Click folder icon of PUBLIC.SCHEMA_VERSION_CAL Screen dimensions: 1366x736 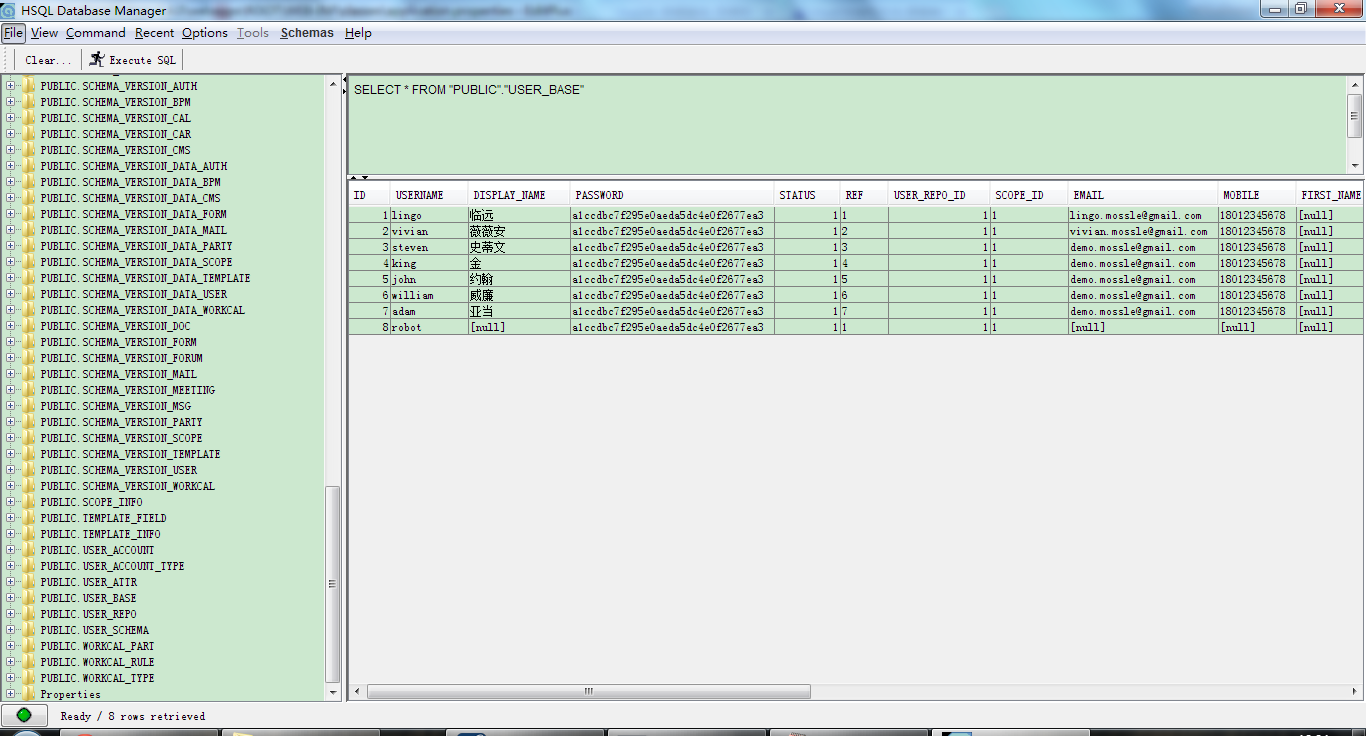tap(28, 118)
